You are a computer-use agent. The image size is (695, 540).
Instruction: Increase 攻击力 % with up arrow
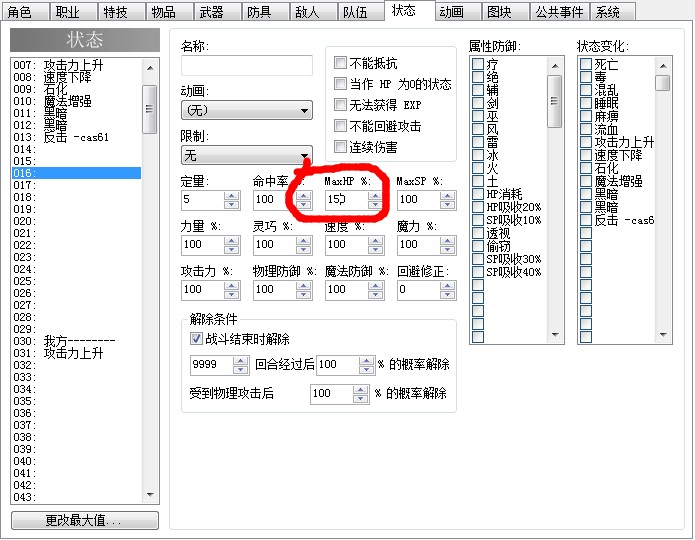pos(231,286)
